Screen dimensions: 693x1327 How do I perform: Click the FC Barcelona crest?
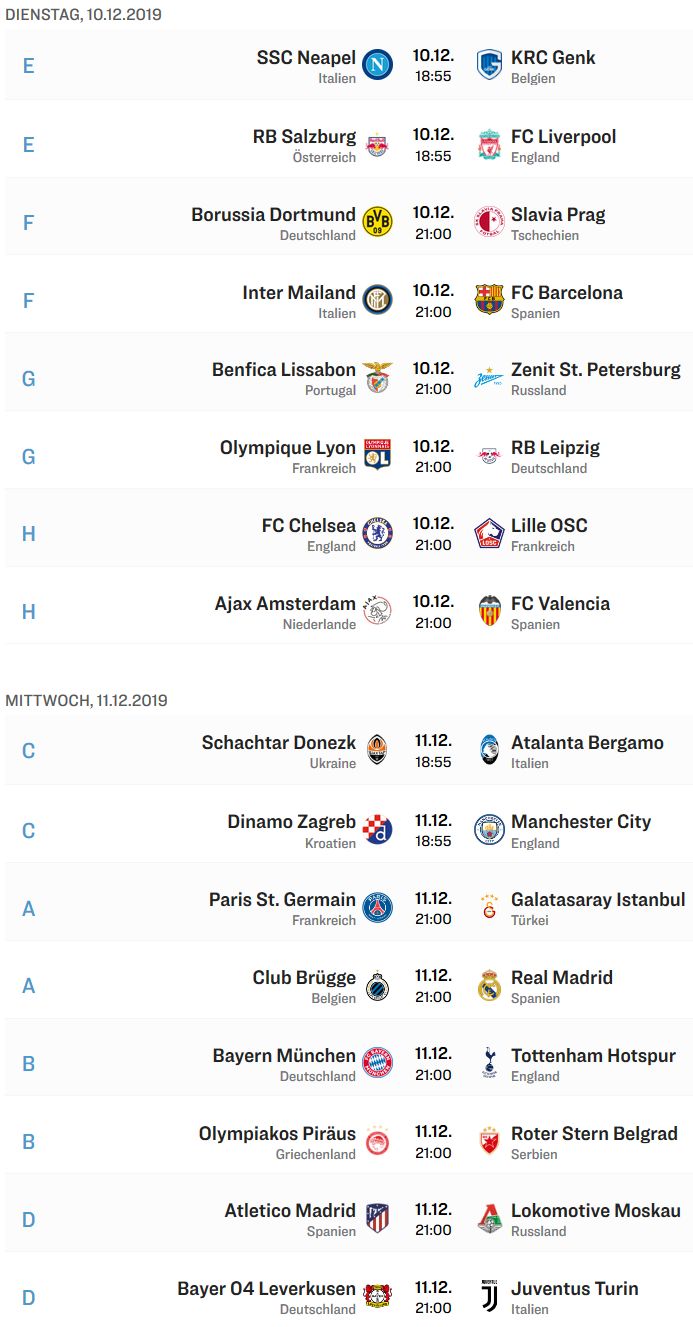(x=489, y=300)
